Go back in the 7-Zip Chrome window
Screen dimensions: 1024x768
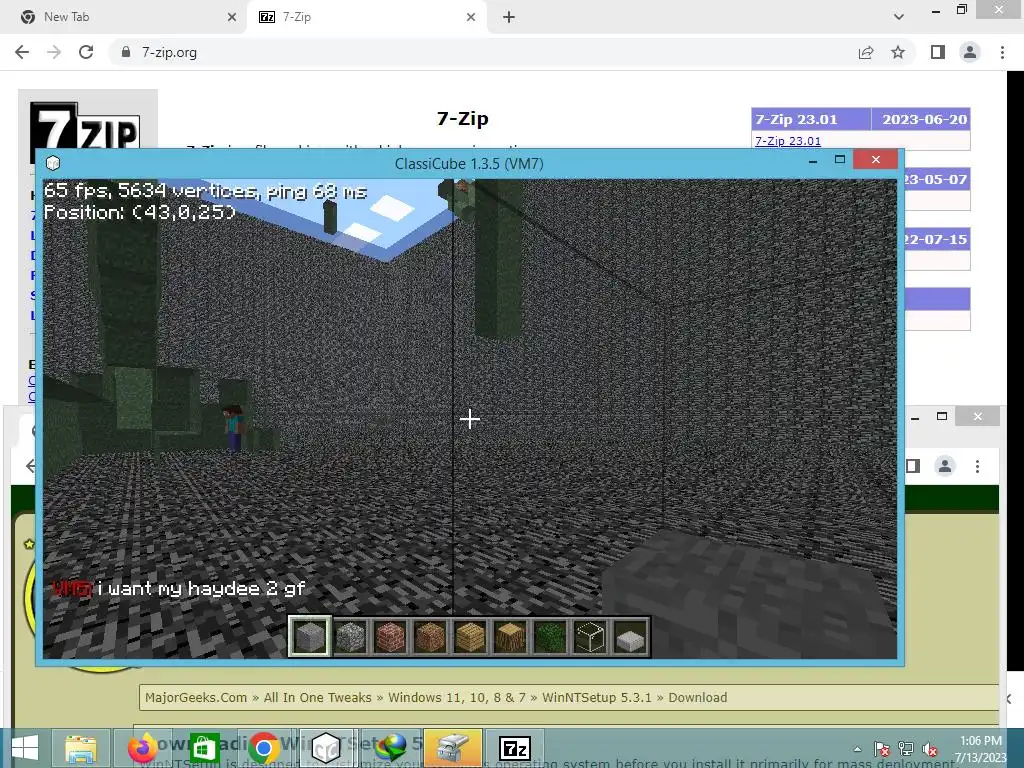(22, 52)
